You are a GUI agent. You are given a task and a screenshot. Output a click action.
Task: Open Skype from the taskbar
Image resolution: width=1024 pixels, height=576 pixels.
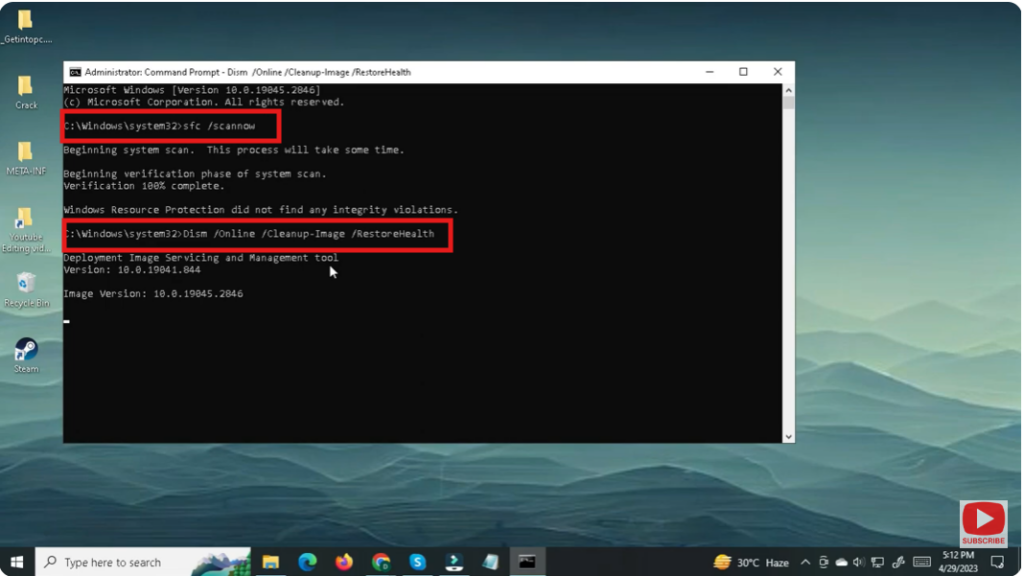(x=417, y=562)
